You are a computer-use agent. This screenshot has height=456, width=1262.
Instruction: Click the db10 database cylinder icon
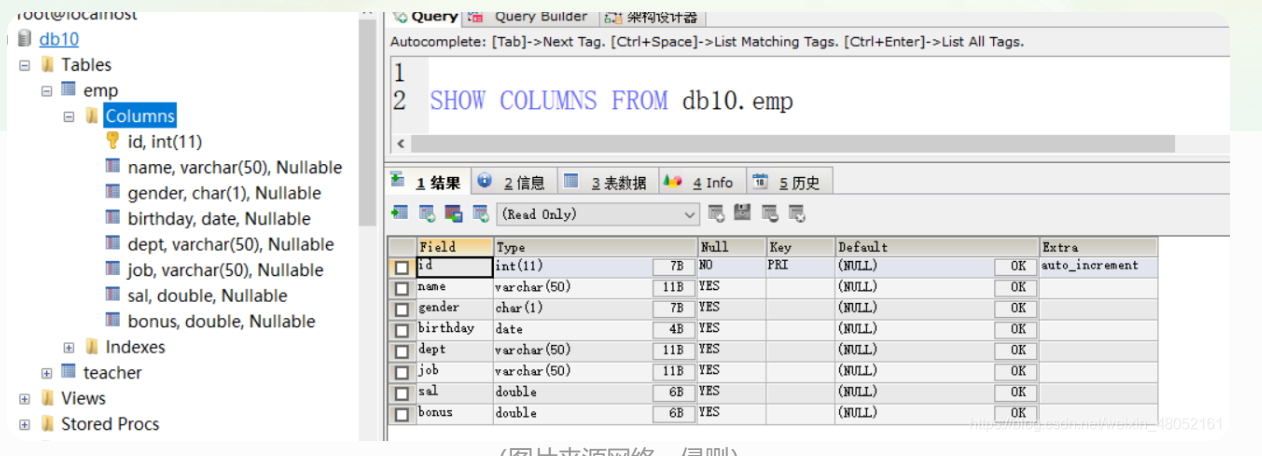point(25,39)
